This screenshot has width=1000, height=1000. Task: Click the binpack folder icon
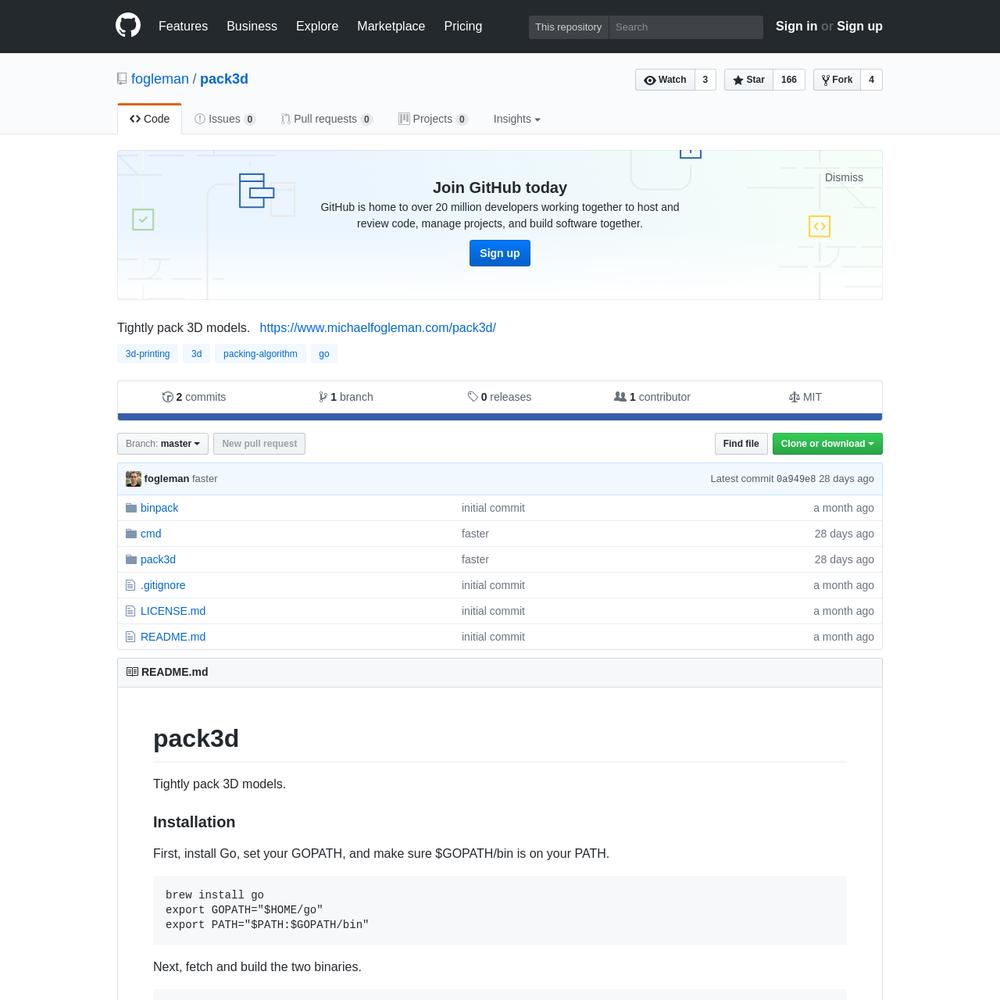[131, 508]
